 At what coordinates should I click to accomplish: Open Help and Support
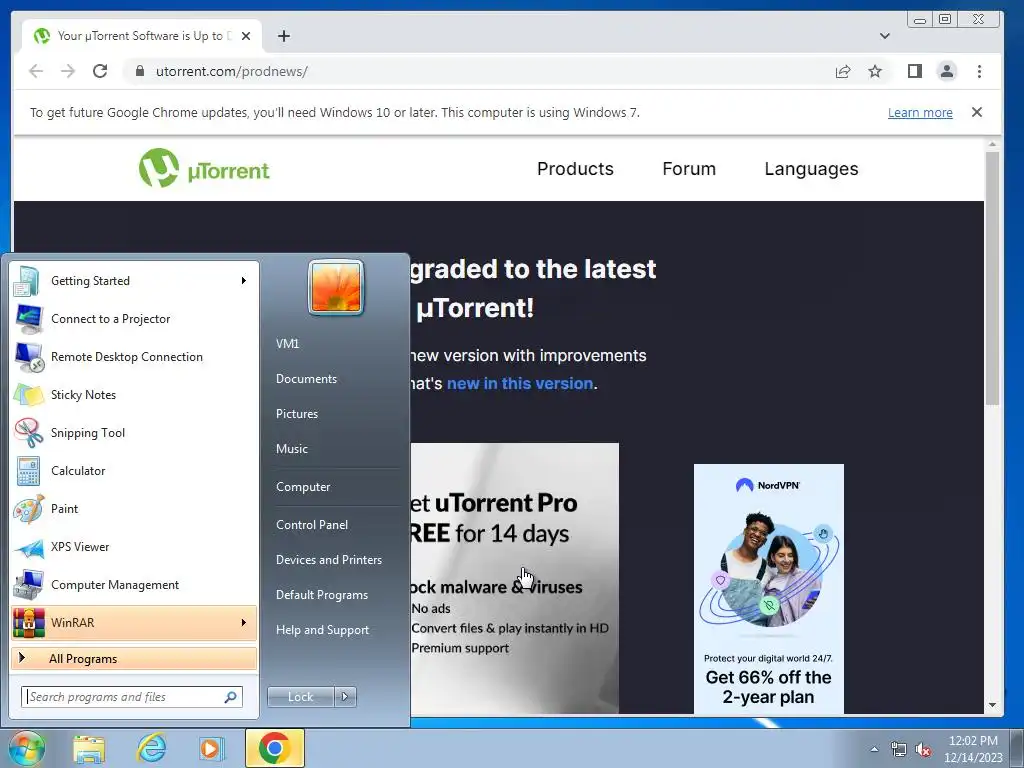(x=323, y=630)
